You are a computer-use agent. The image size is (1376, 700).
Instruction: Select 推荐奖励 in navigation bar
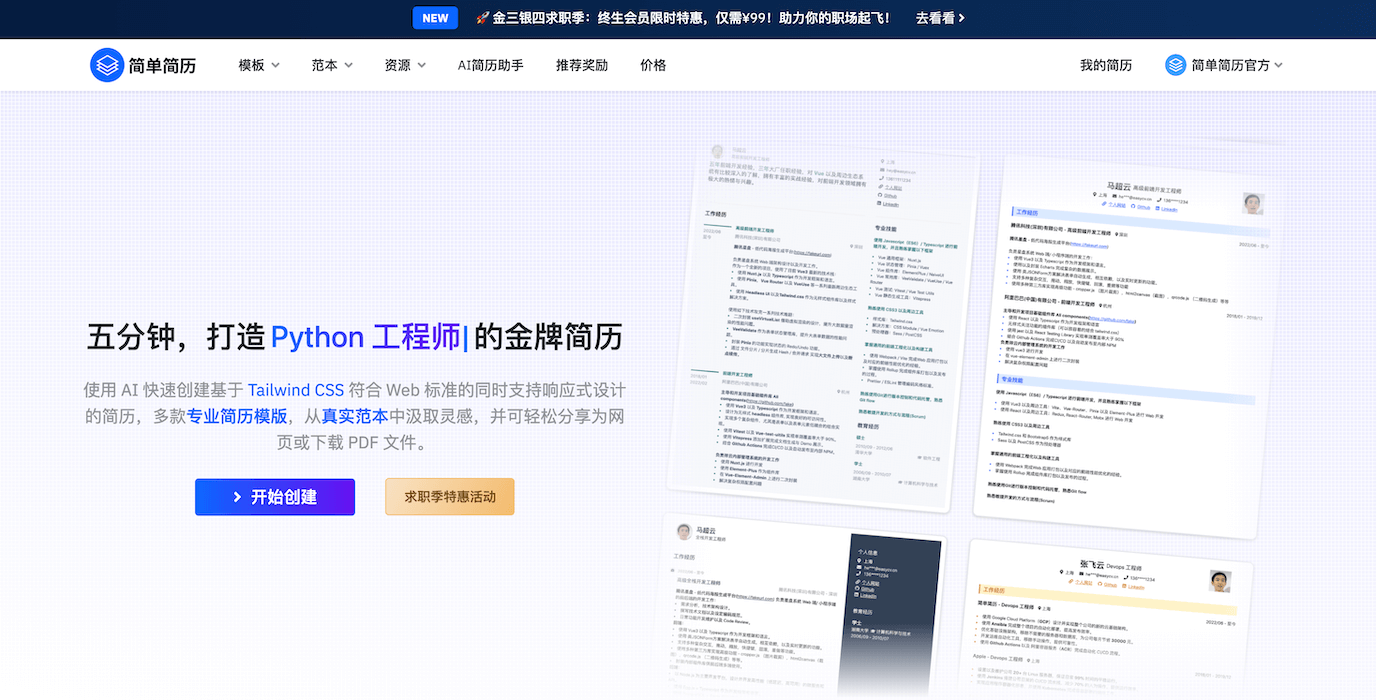(x=582, y=65)
